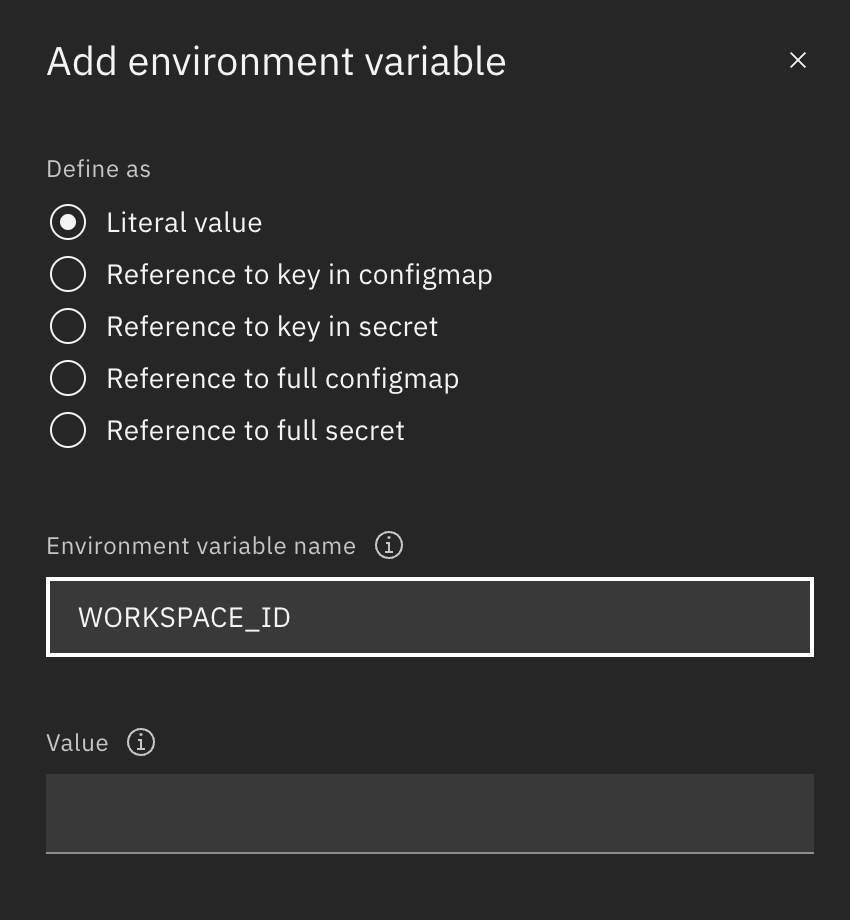Close the Add environment variable dialog
Image resolution: width=850 pixels, height=920 pixels.
pos(797,61)
